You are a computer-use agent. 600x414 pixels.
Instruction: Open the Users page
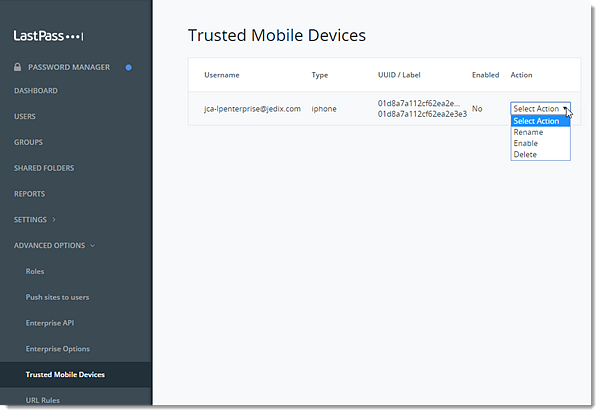[x=25, y=116]
